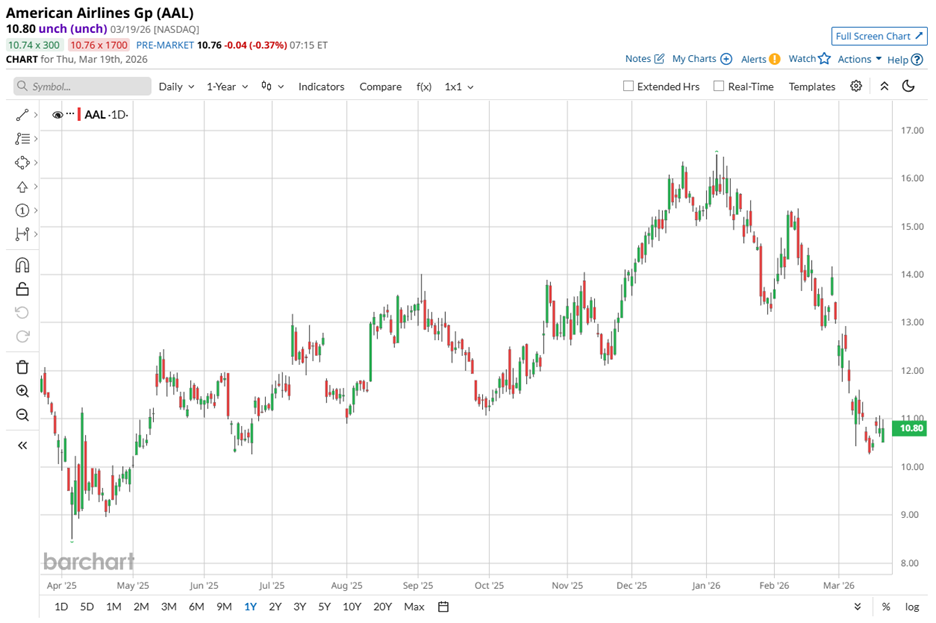The image size is (936, 623).
Task: Switch to dark mode with the moon icon
Action: coord(909,86)
